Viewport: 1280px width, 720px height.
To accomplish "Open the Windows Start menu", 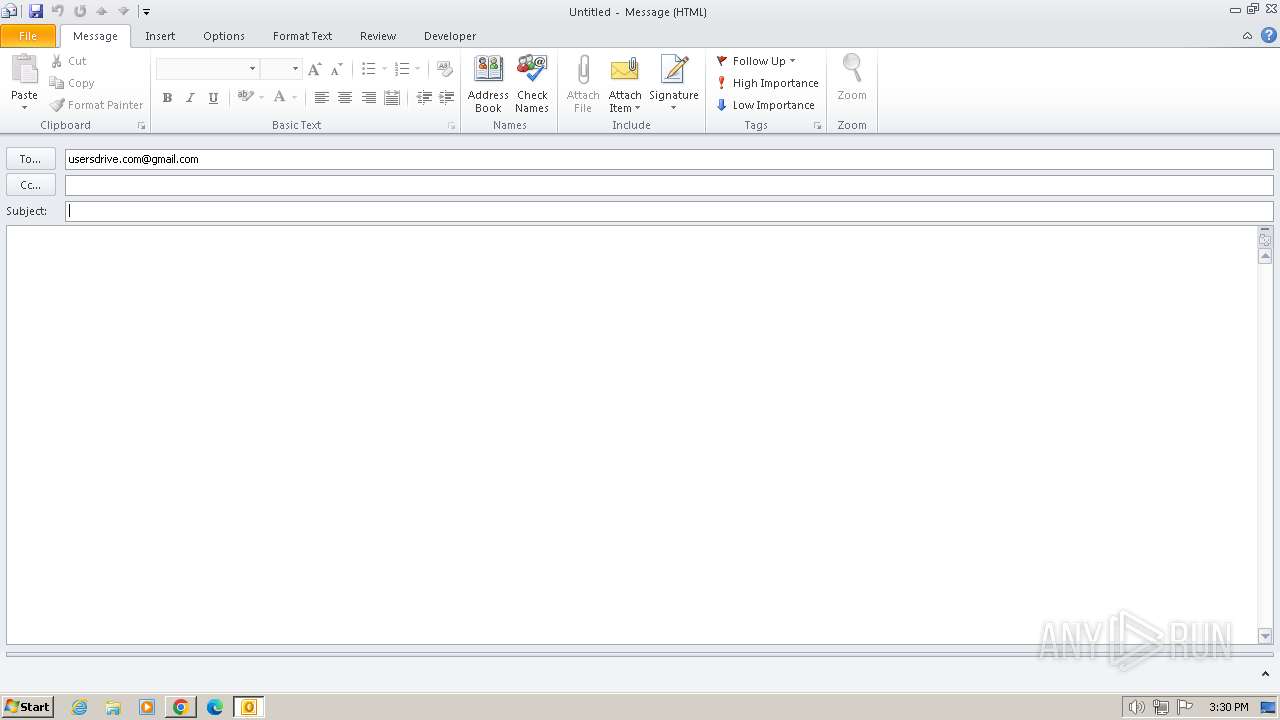I will pyautogui.click(x=27, y=707).
